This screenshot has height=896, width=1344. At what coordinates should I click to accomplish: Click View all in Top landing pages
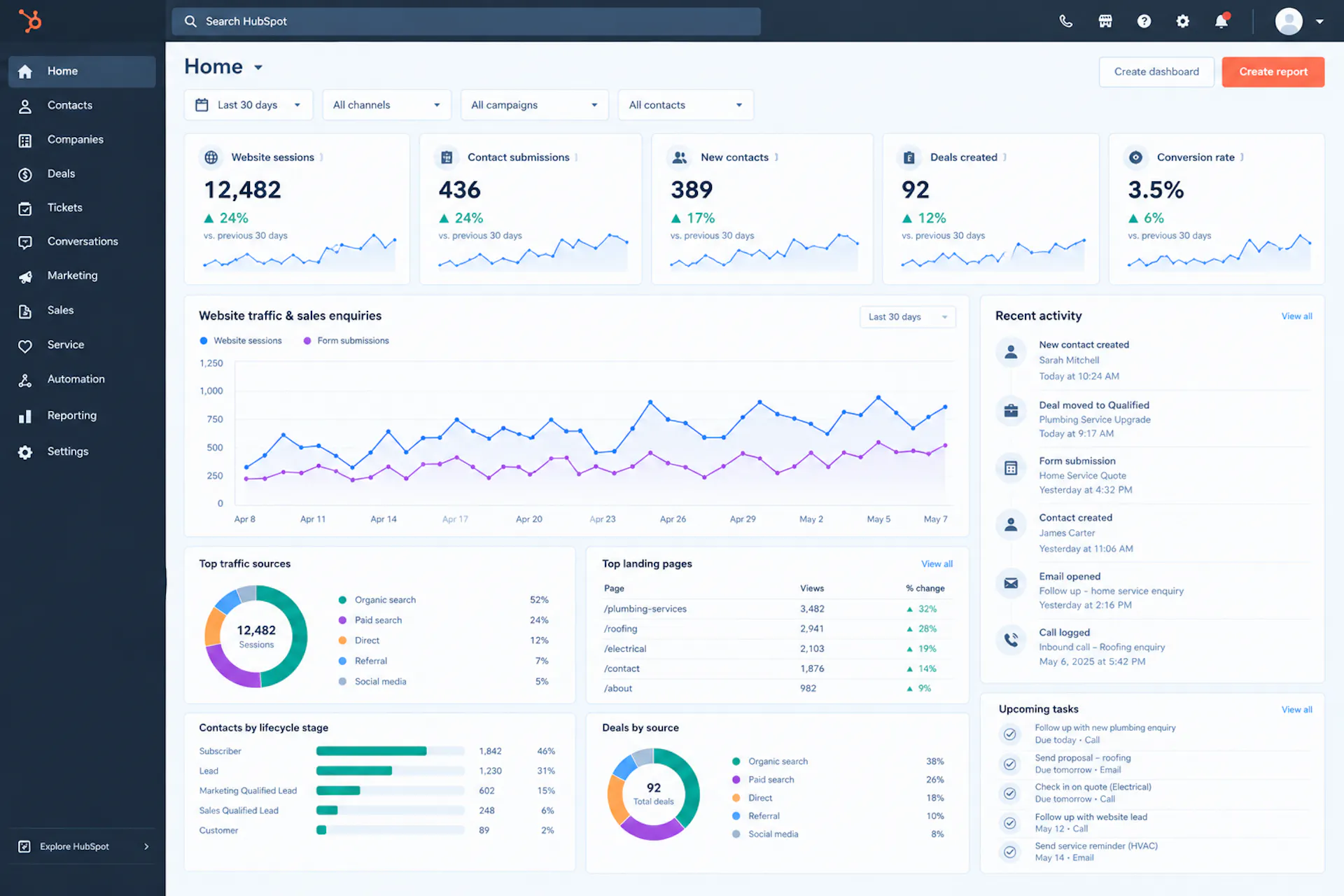[x=937, y=564]
